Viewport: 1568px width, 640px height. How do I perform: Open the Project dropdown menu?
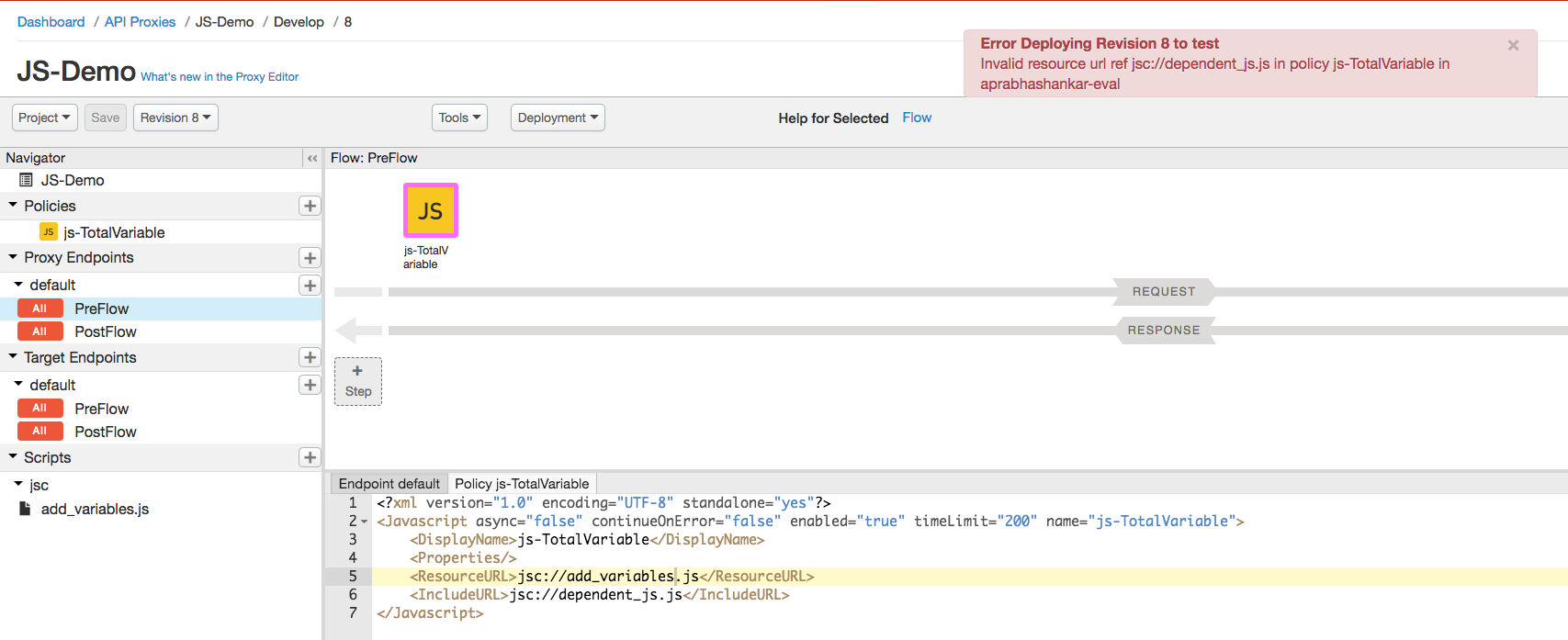44,118
